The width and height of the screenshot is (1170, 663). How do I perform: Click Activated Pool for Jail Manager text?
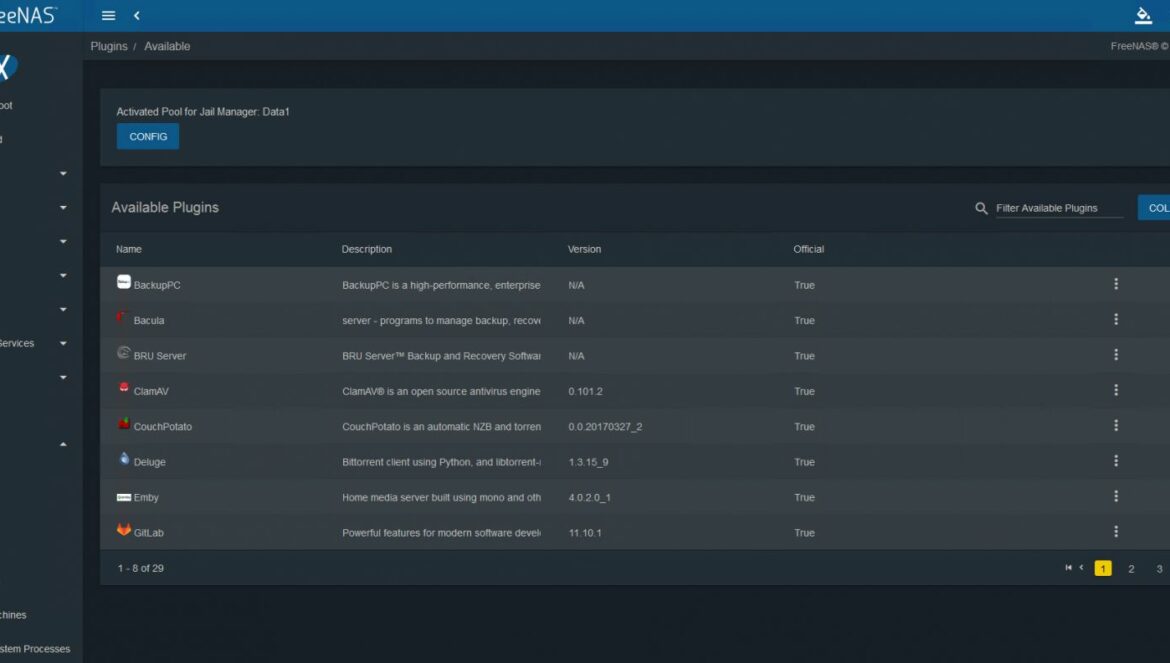203,112
